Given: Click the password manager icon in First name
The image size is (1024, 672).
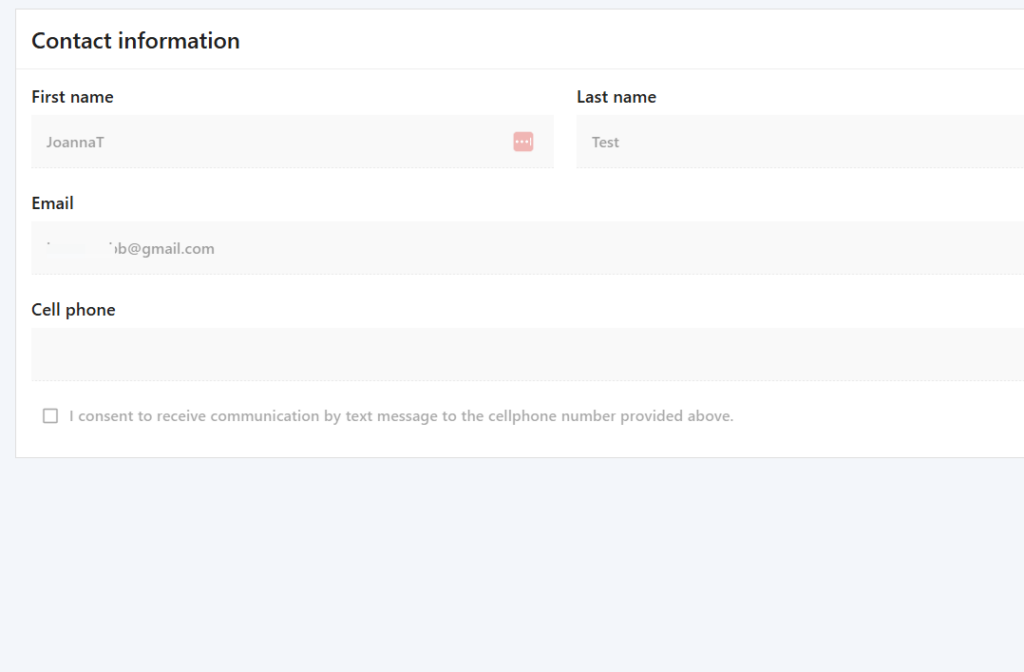Looking at the screenshot, I should click(x=523, y=142).
